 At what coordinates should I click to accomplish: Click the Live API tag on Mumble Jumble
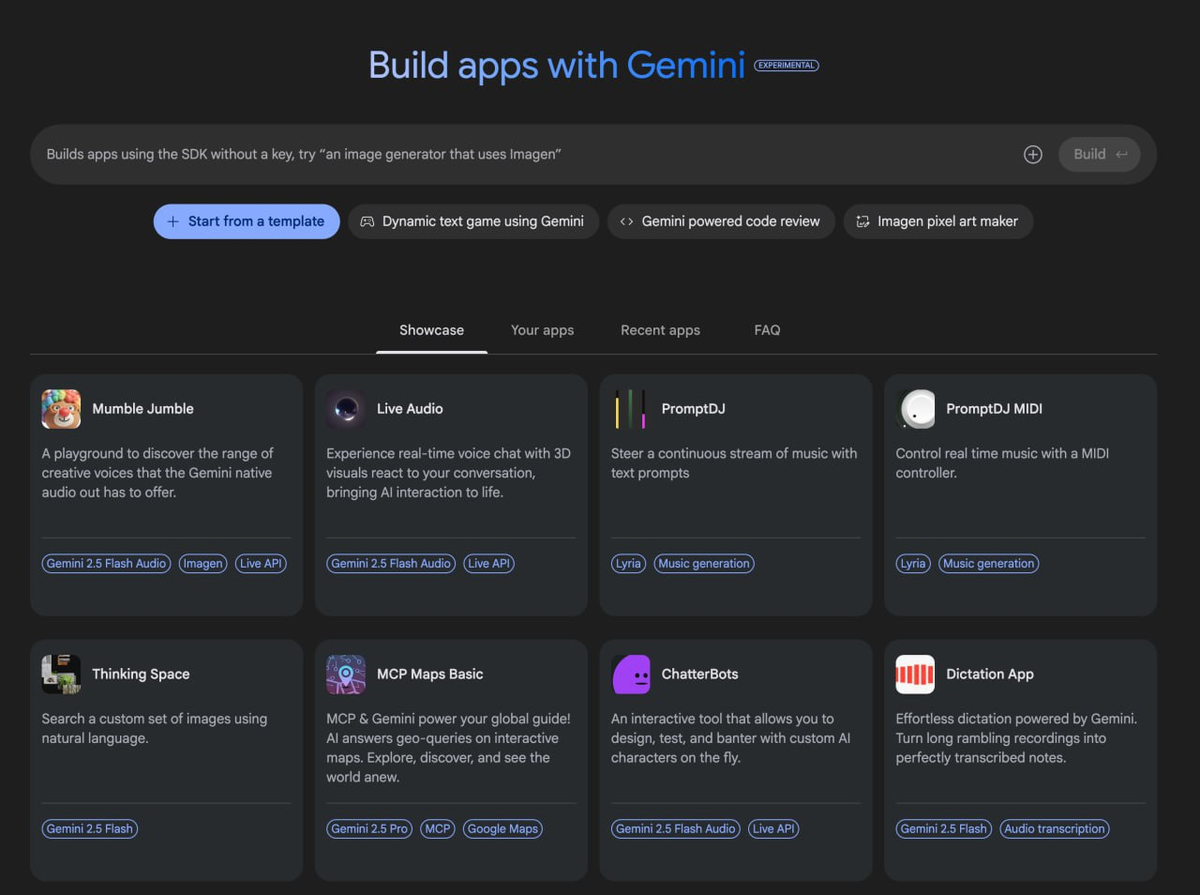(x=261, y=563)
